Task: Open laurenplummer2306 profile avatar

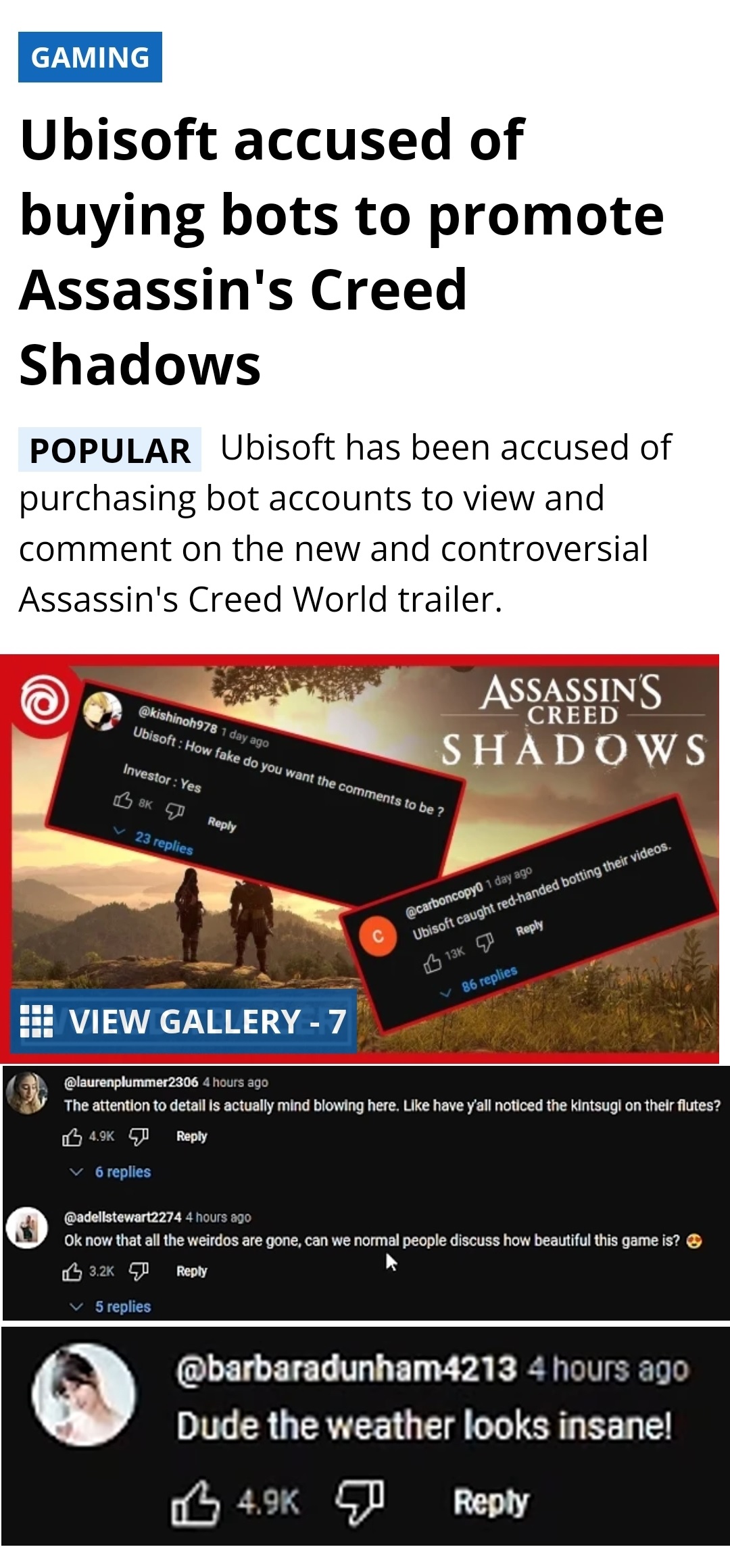Action: point(27,1092)
